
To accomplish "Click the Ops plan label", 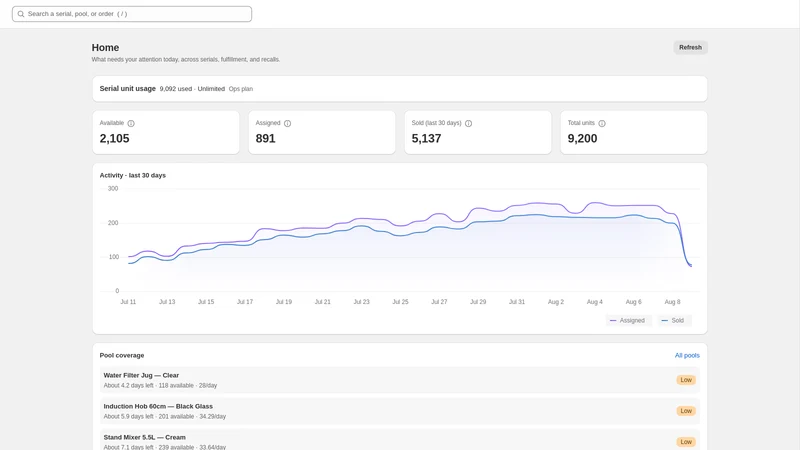I will tap(241, 89).
